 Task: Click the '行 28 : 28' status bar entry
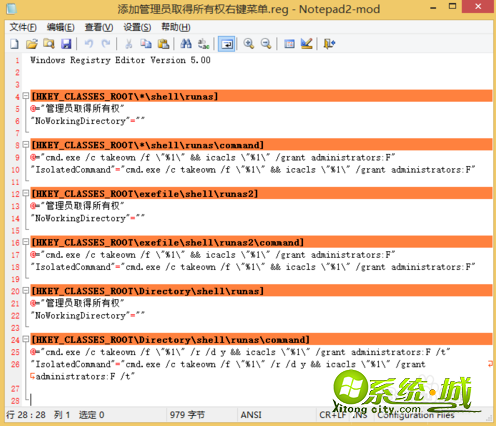[26, 415]
